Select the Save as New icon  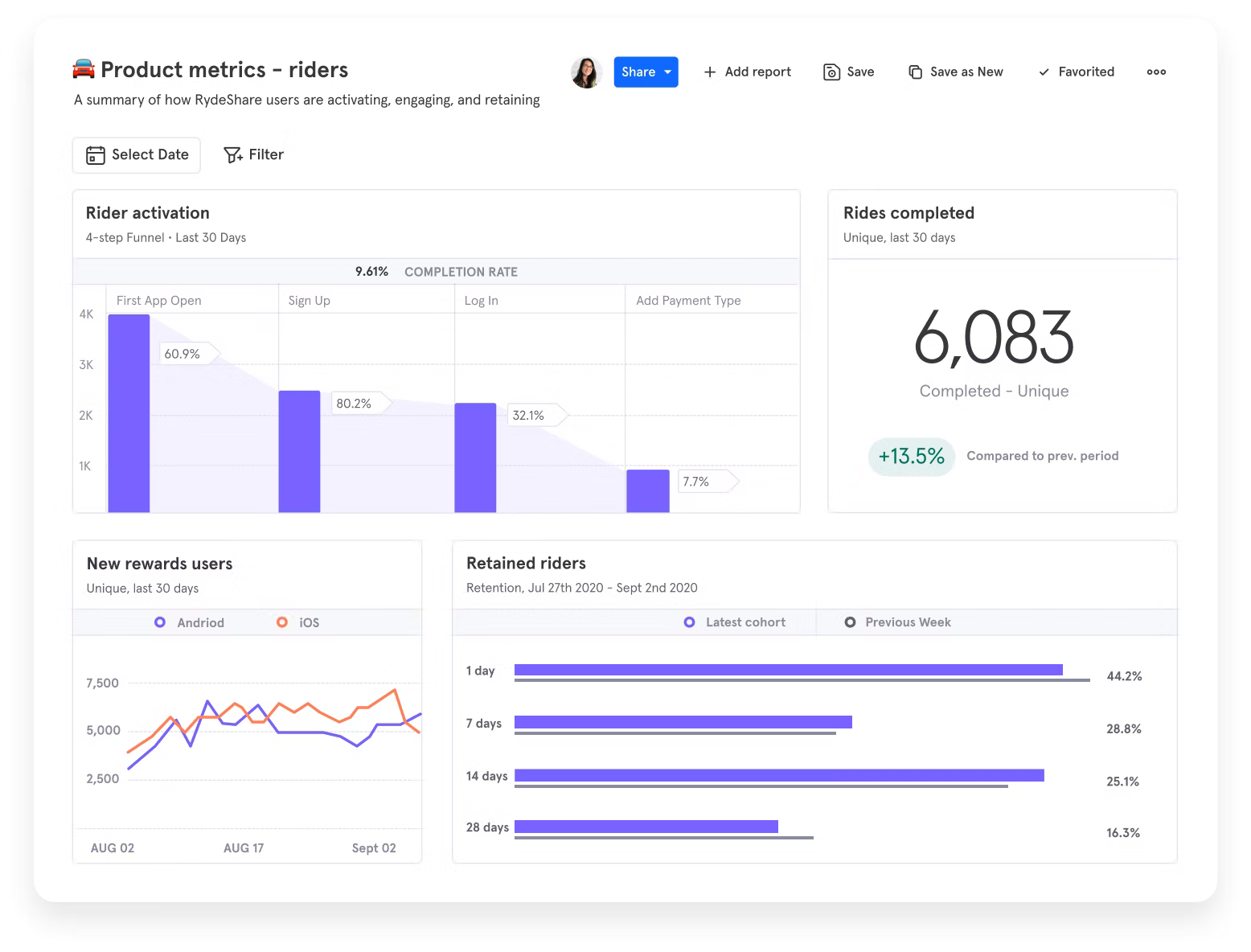click(x=915, y=72)
